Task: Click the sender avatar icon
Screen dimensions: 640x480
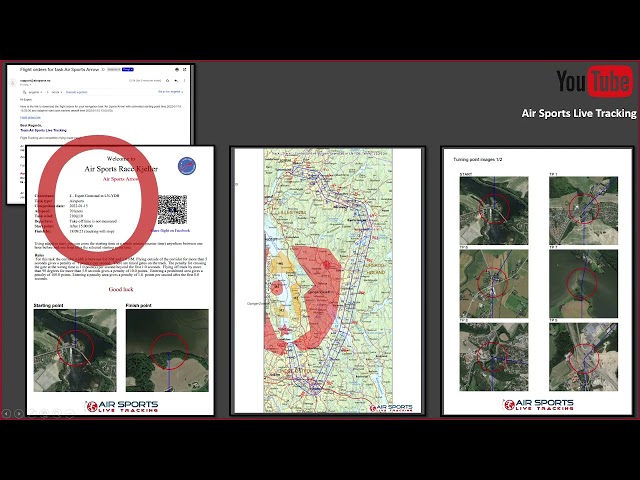Action: click(x=13, y=83)
